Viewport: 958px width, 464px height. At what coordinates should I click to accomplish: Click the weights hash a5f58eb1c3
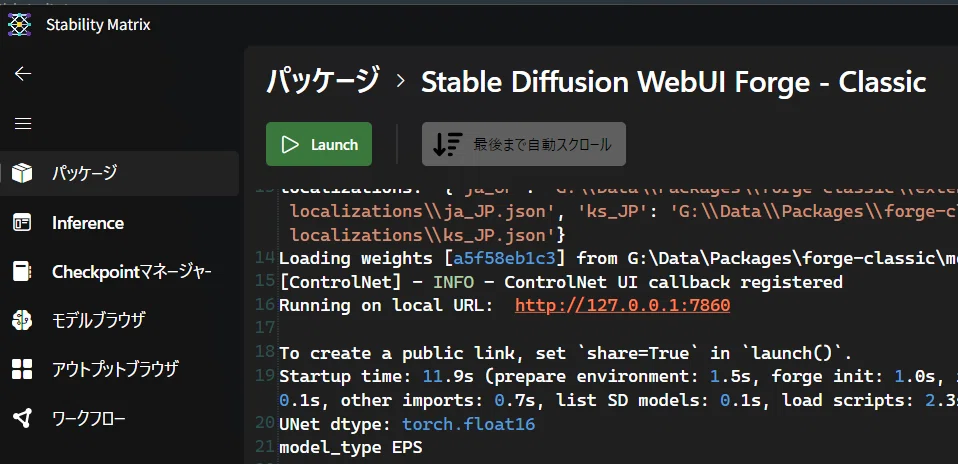click(505, 258)
